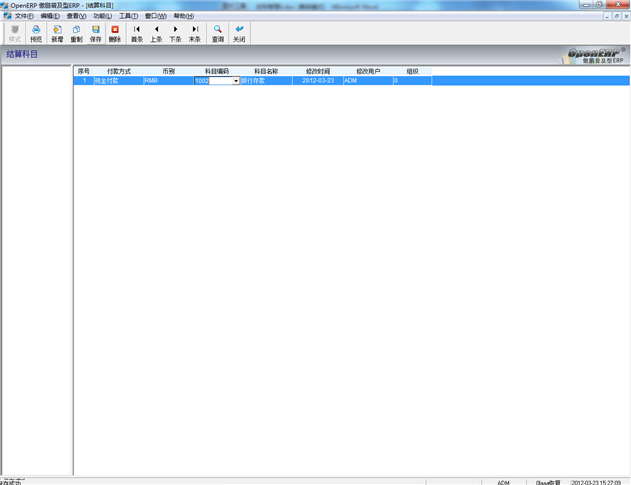Click the 修改时间 column header

[x=318, y=72]
